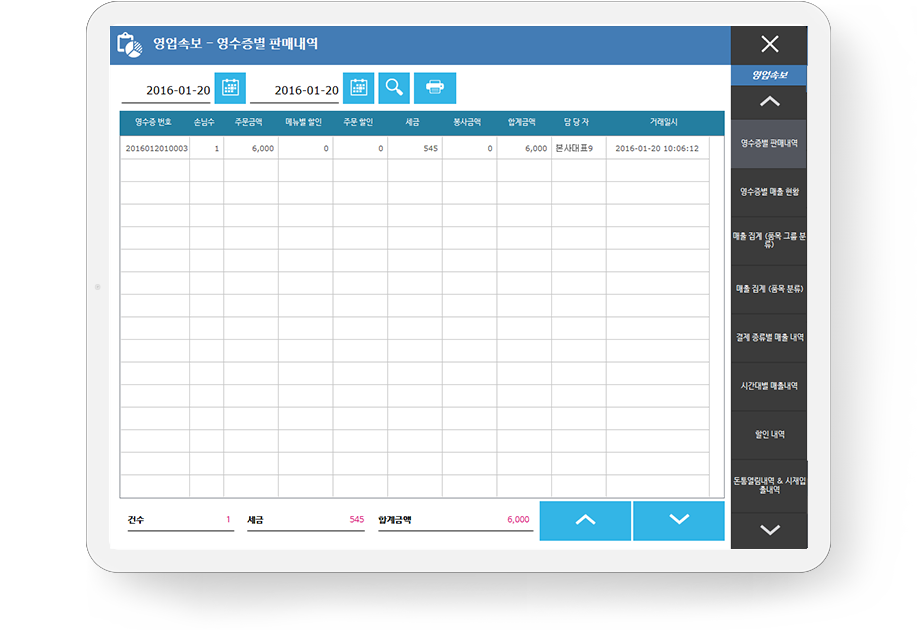Screen dimensions: 917x630
Task: Open 매출 집계 (품목 그룹 분류) report
Action: click(x=769, y=240)
